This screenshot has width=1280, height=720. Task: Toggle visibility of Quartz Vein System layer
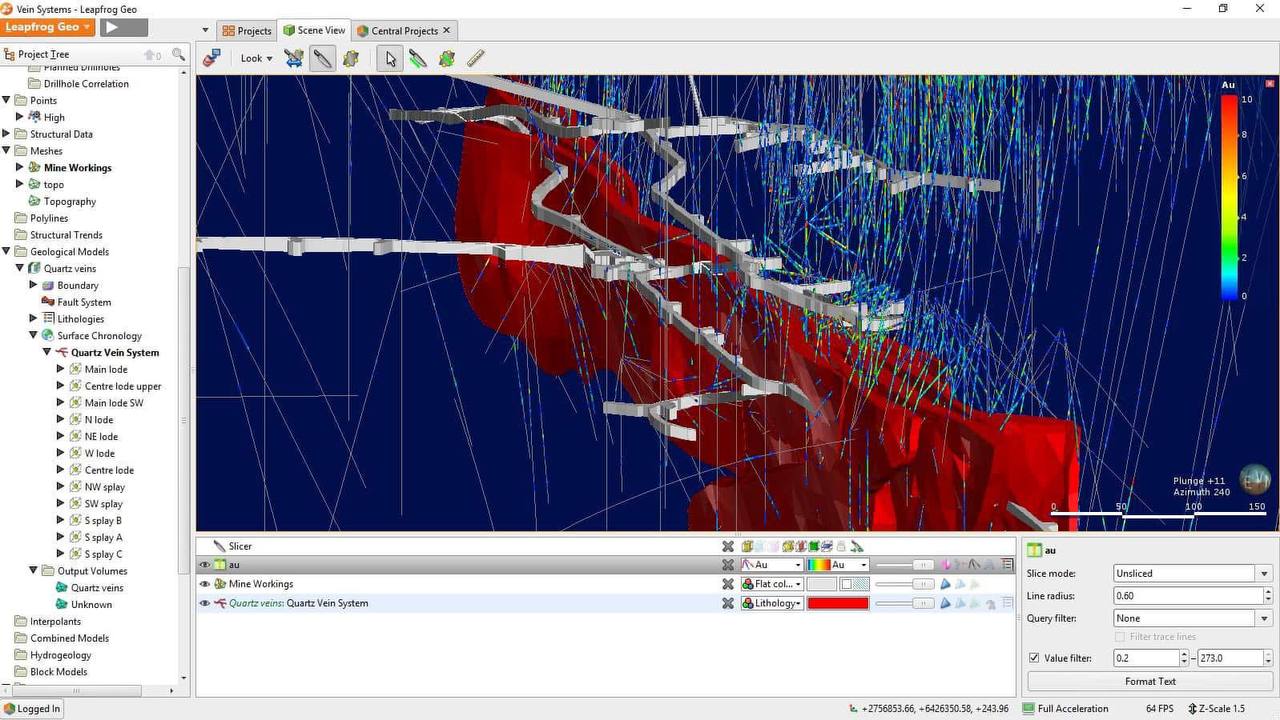tap(205, 603)
